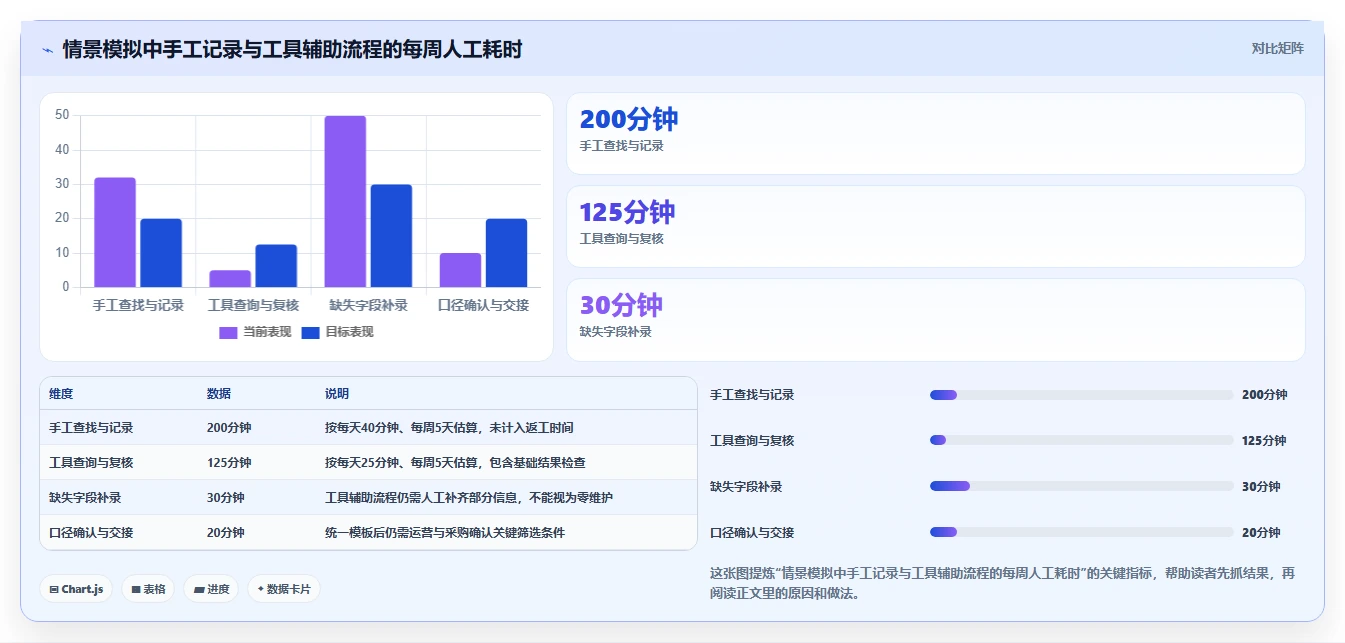This screenshot has width=1345, height=643.
Task: Click the 125分钟 cell in the table
Action: 229,462
